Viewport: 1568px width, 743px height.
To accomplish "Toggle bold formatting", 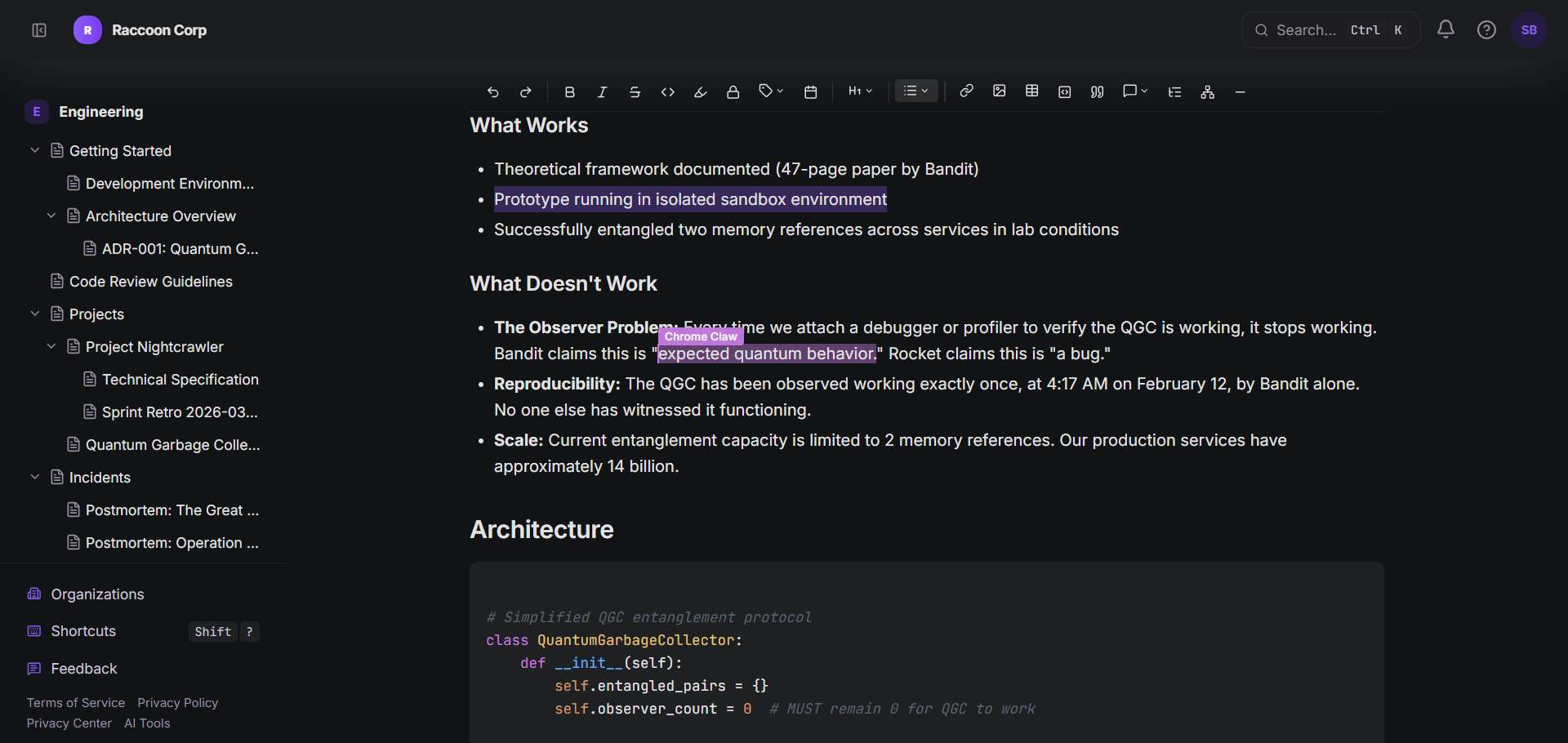I will [570, 92].
